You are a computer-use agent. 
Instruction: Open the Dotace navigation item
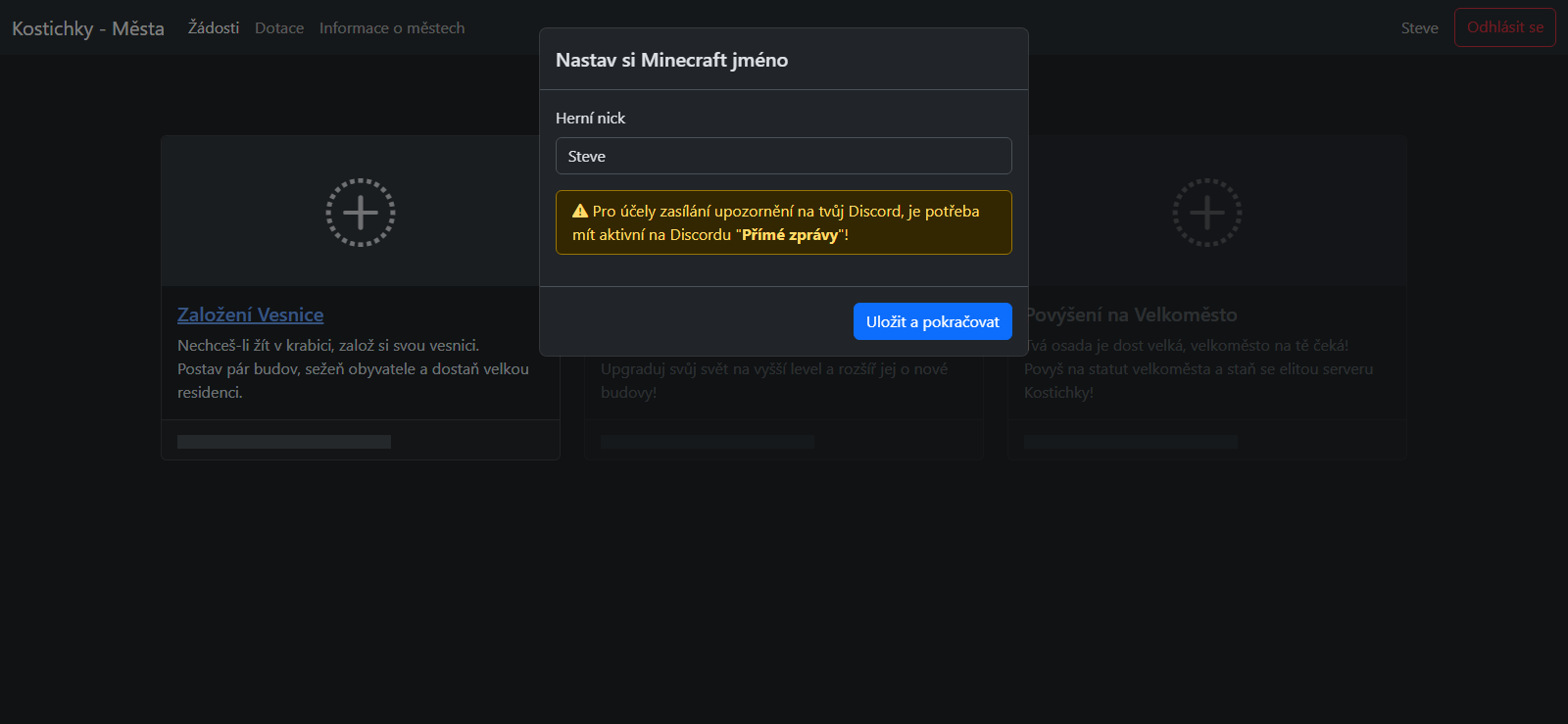(x=279, y=27)
